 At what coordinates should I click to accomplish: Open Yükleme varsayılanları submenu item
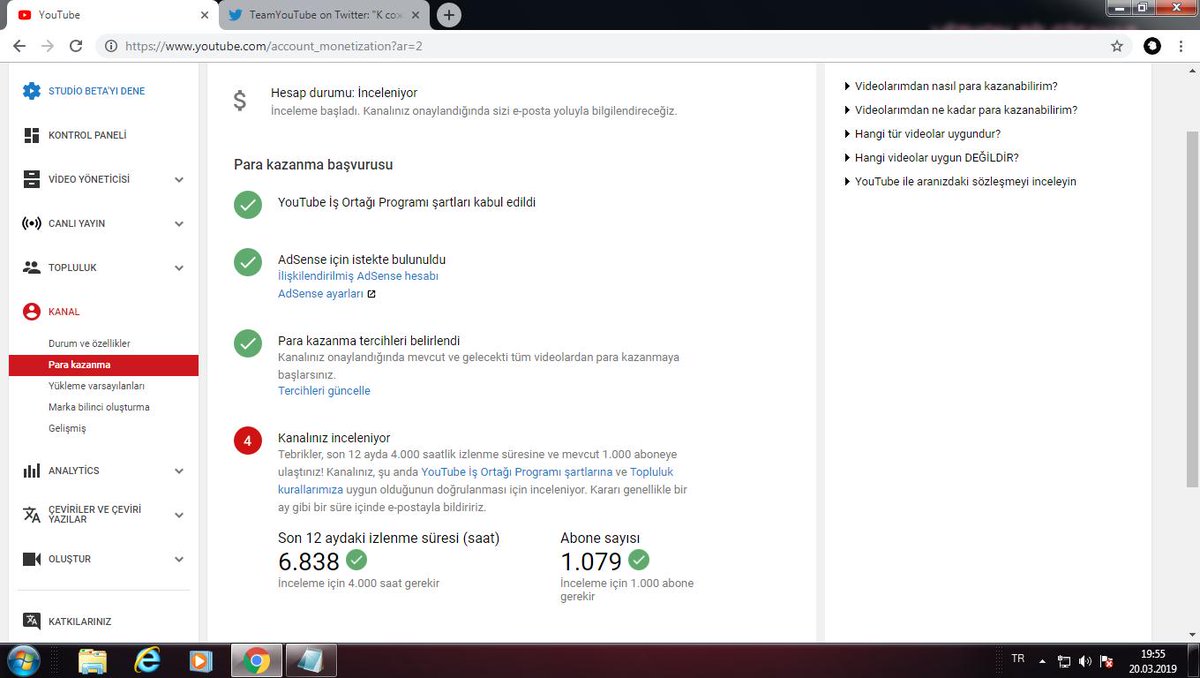click(x=97, y=386)
